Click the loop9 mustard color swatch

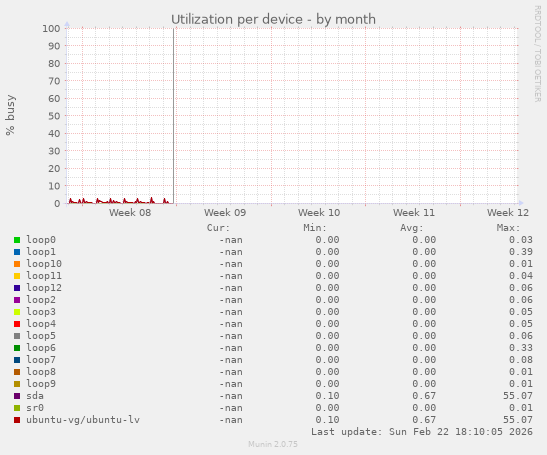click(x=17, y=384)
